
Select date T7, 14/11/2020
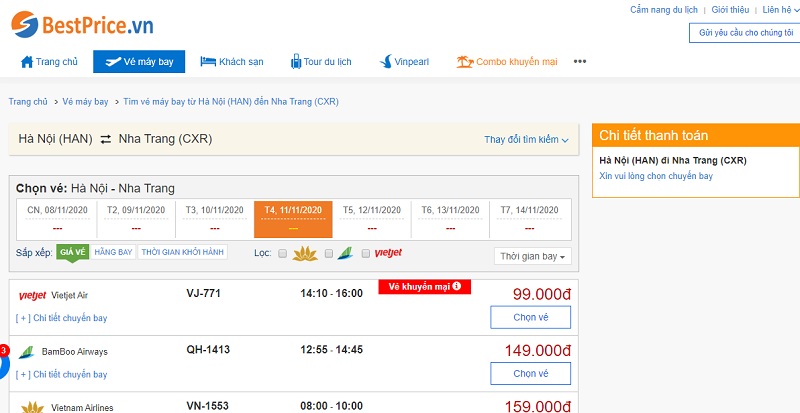point(530,219)
